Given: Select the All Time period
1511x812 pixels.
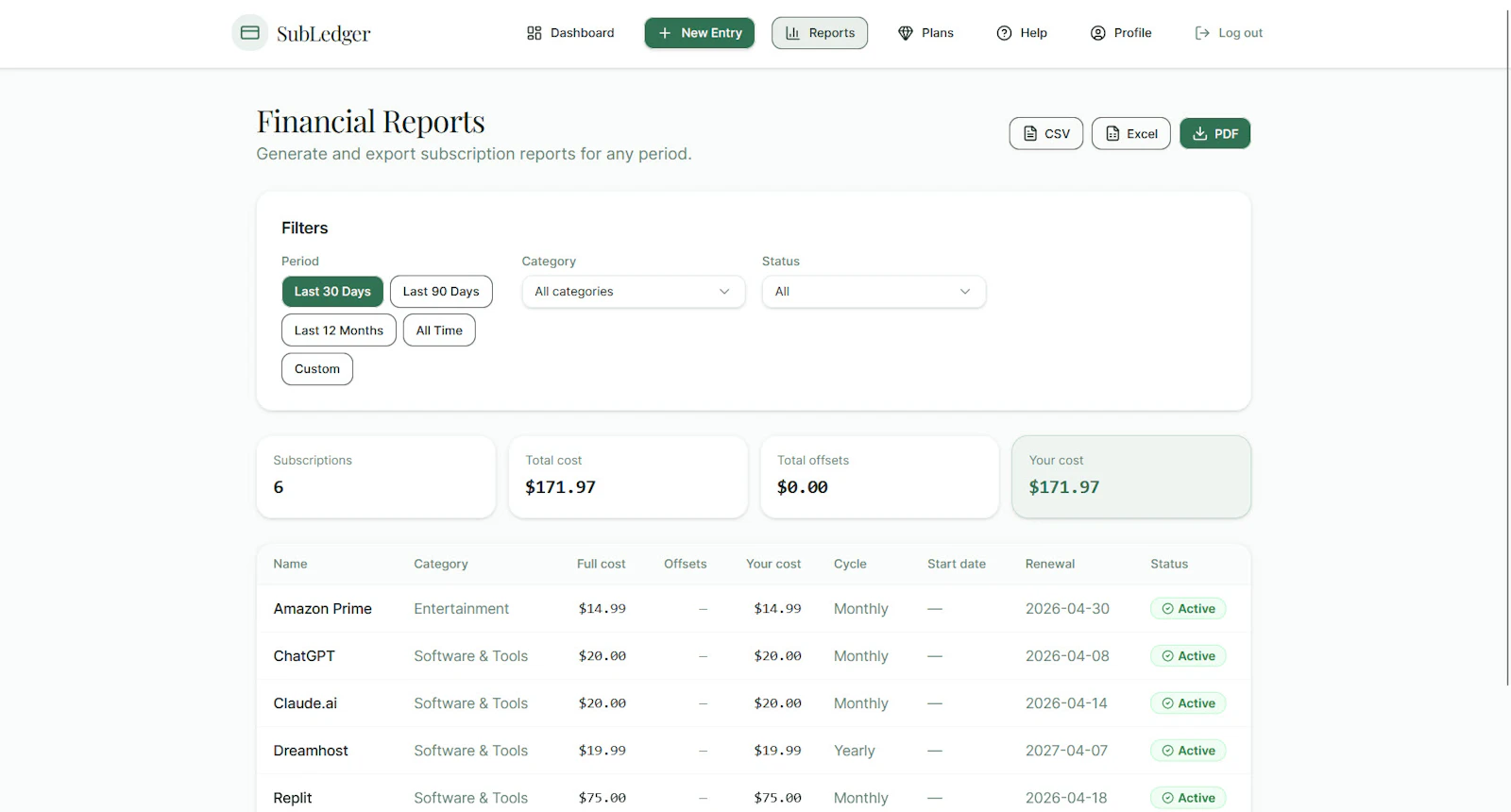Looking at the screenshot, I should click(439, 330).
